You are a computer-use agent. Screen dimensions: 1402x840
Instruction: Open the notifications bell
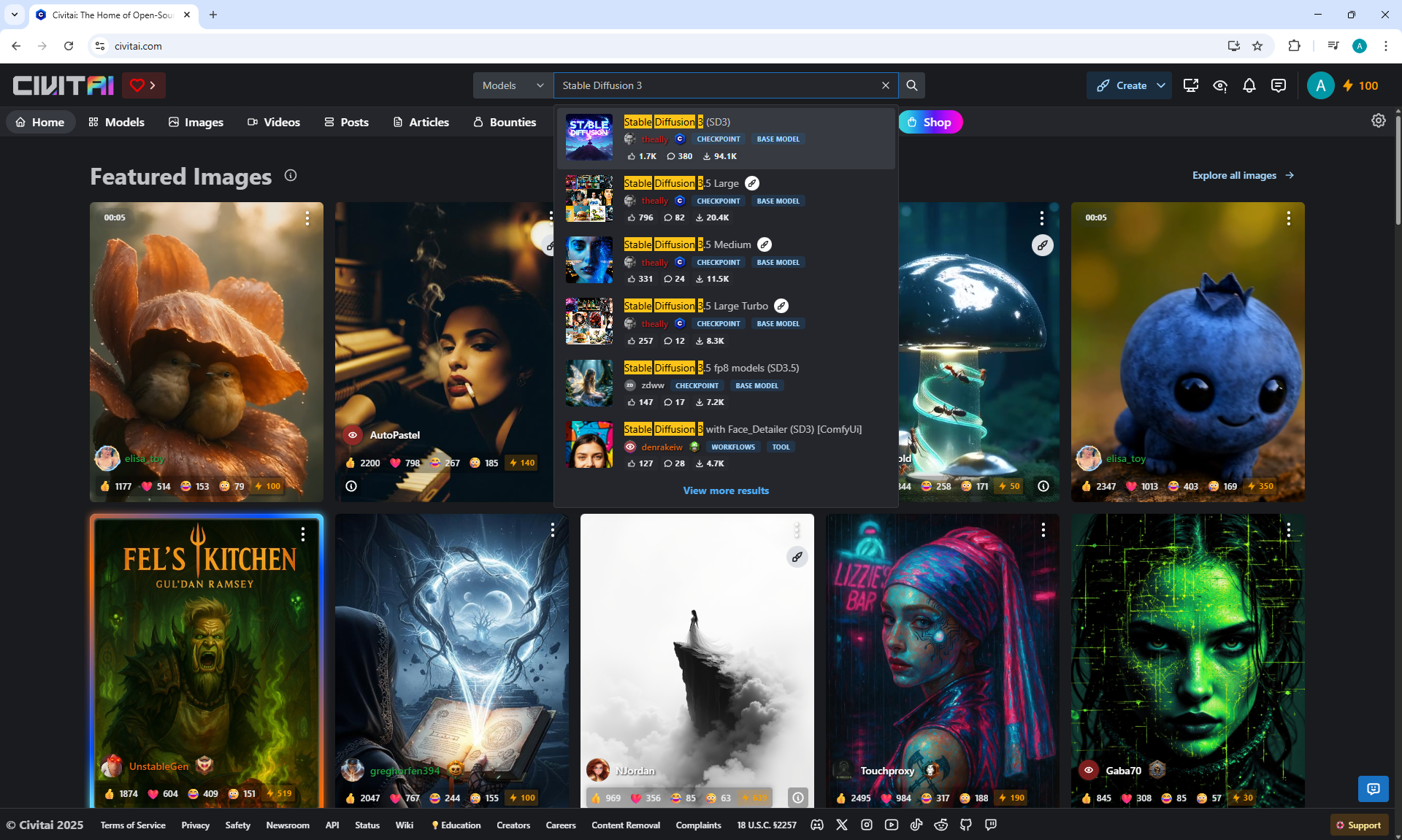[x=1249, y=85]
